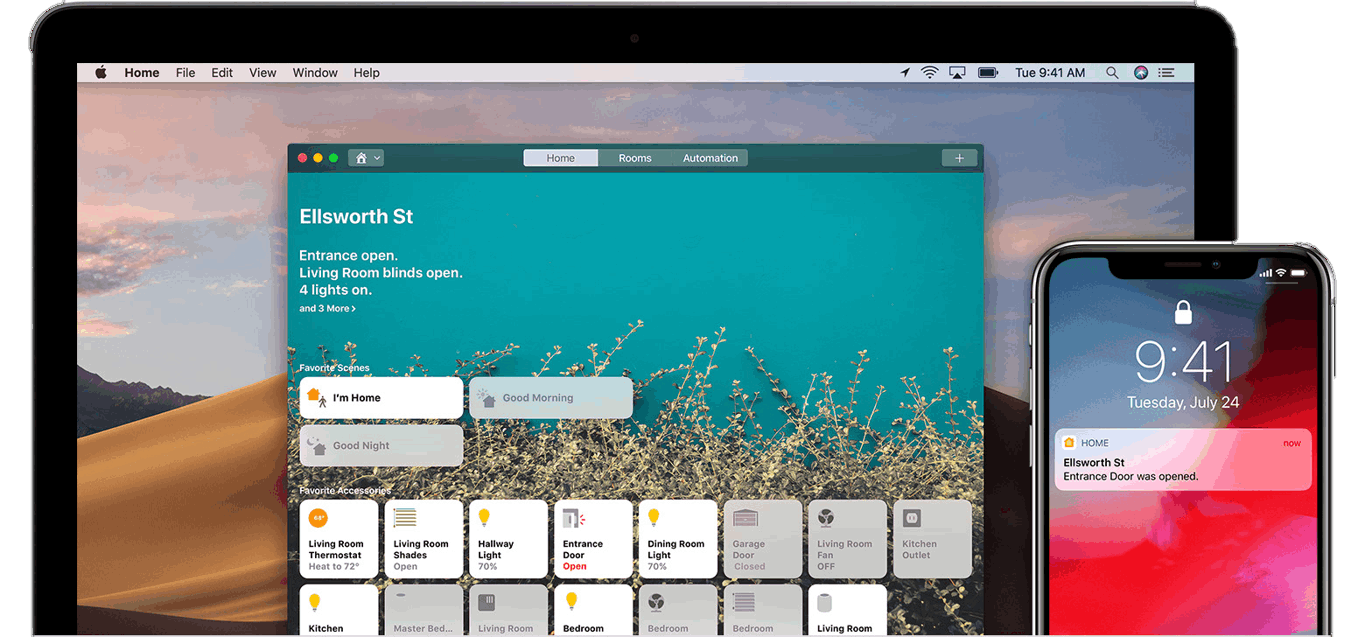Click the Wi-Fi status icon
1365x637 pixels.
(930, 73)
